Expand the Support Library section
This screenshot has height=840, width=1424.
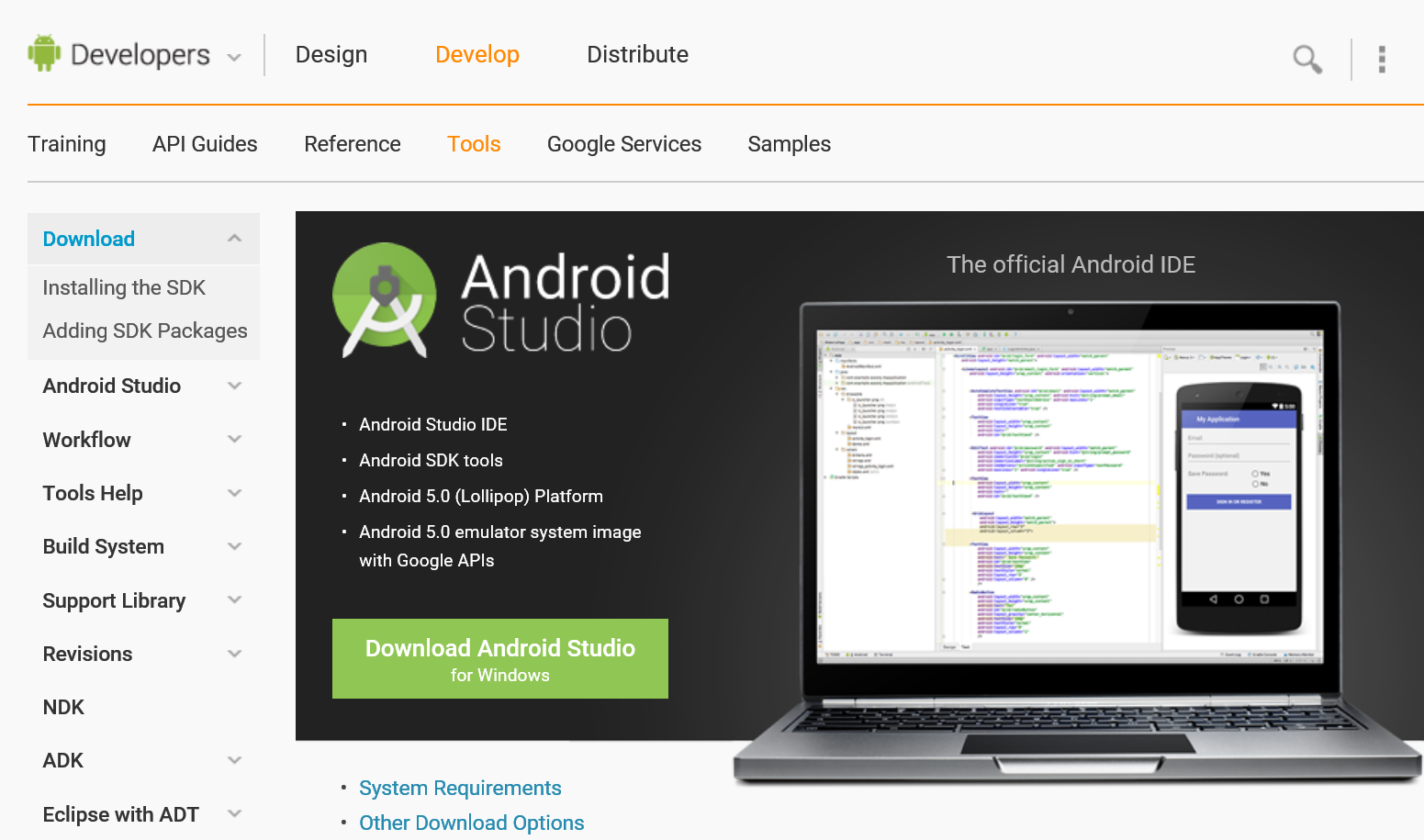[235, 599]
